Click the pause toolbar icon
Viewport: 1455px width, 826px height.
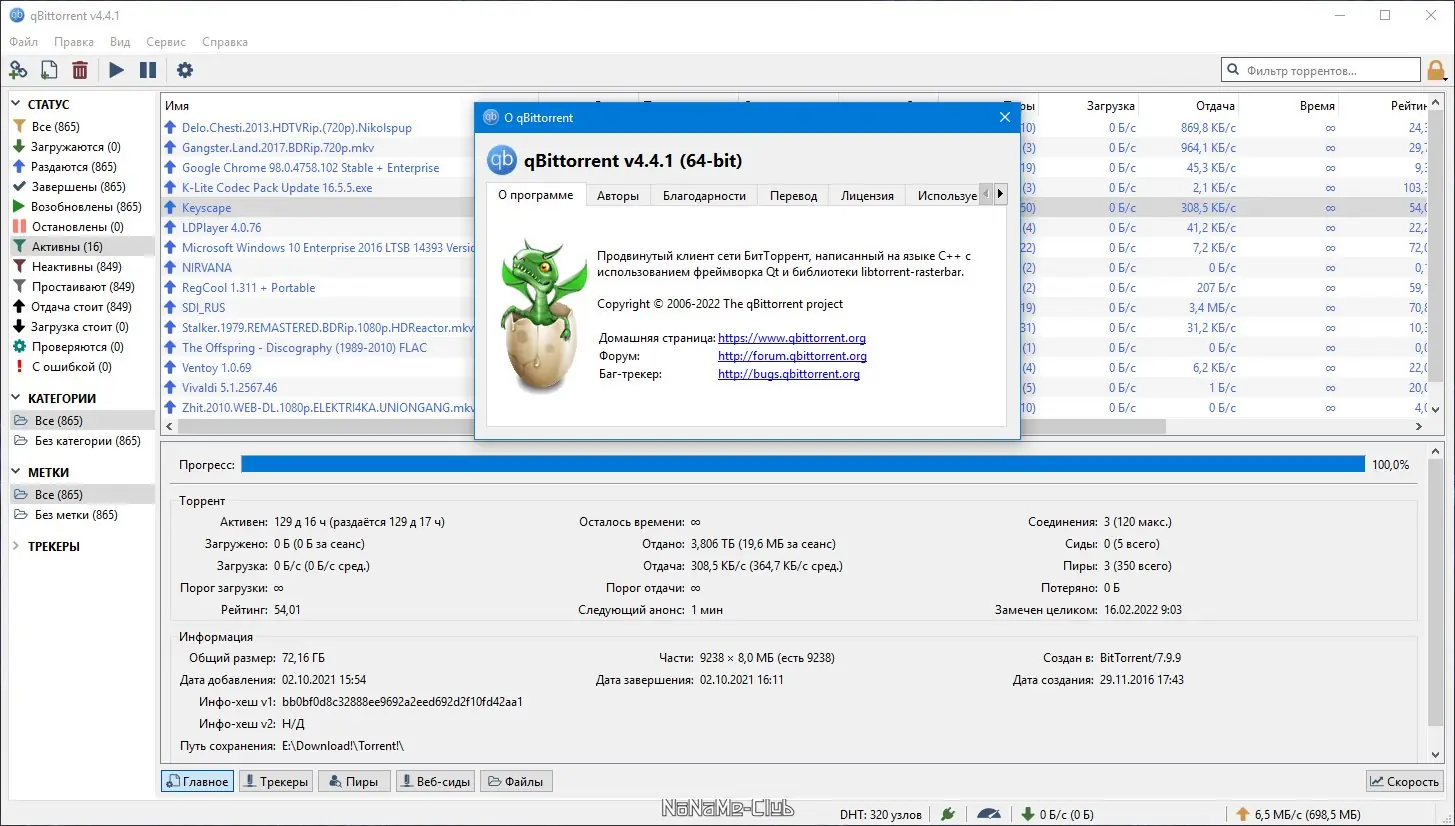point(148,70)
